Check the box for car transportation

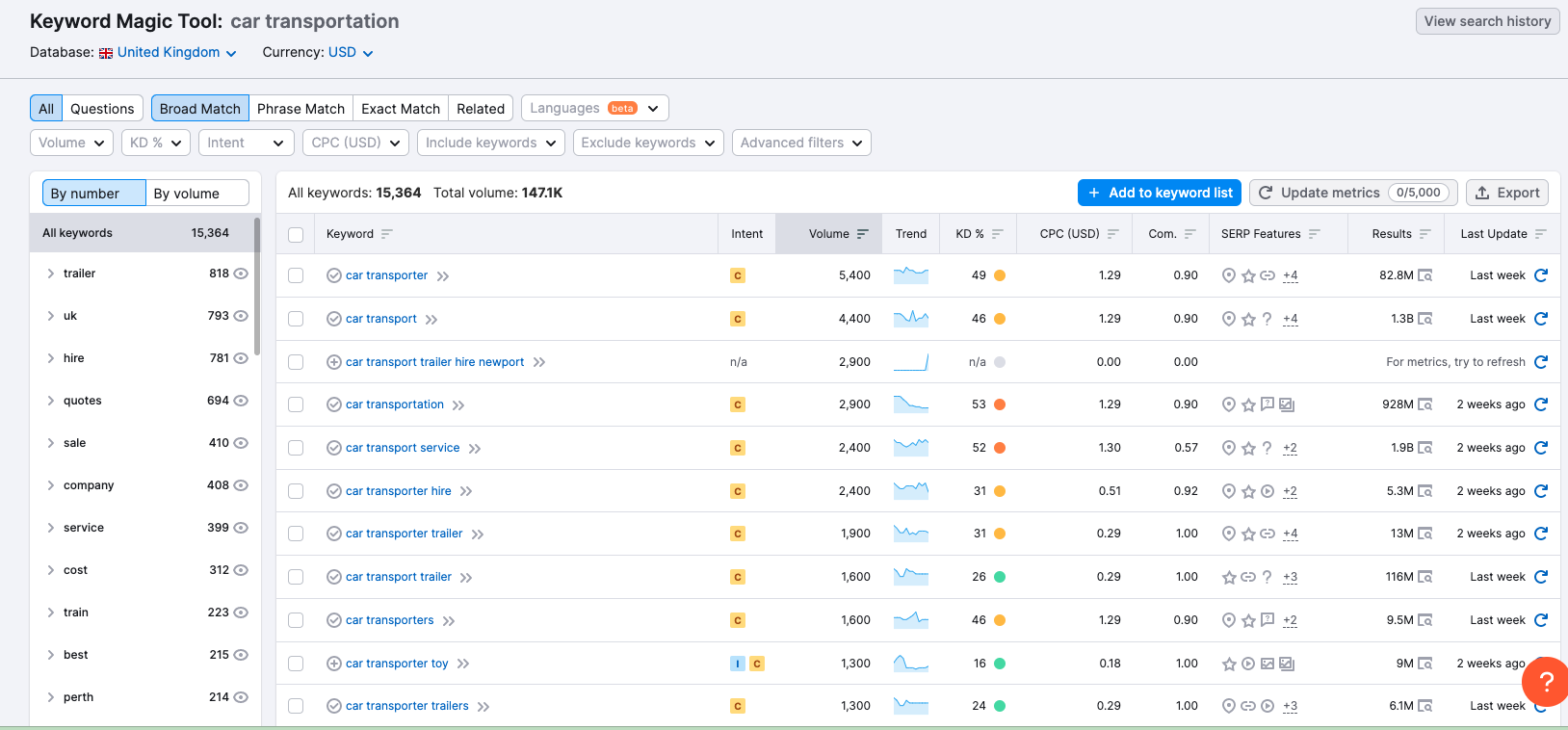296,404
